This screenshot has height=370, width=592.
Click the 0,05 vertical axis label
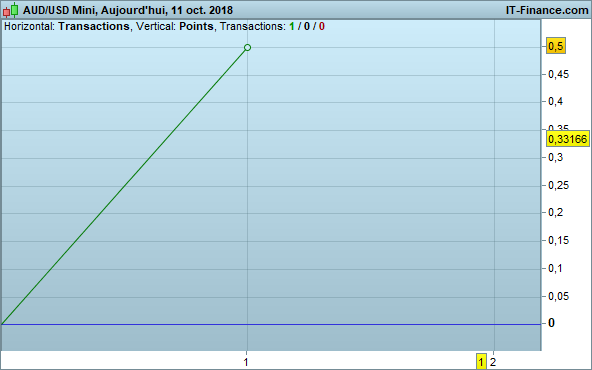(558, 296)
